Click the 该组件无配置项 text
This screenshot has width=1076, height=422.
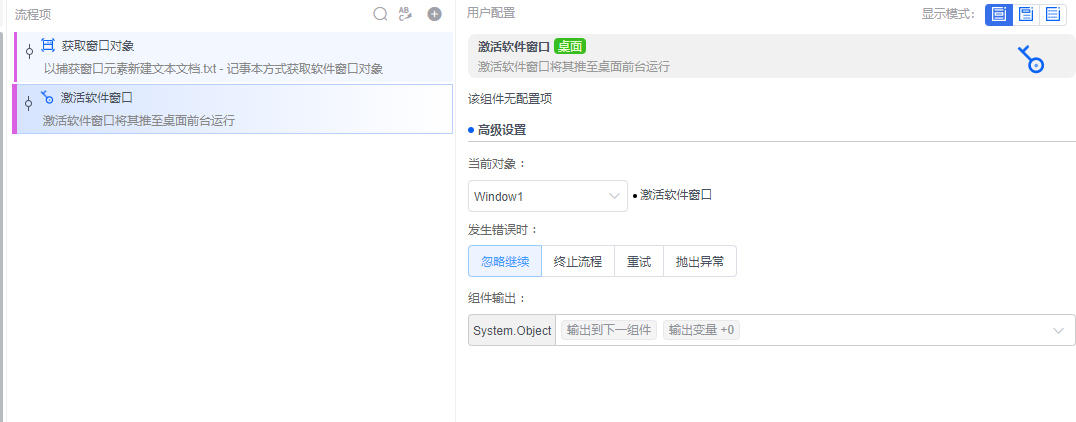pos(510,99)
